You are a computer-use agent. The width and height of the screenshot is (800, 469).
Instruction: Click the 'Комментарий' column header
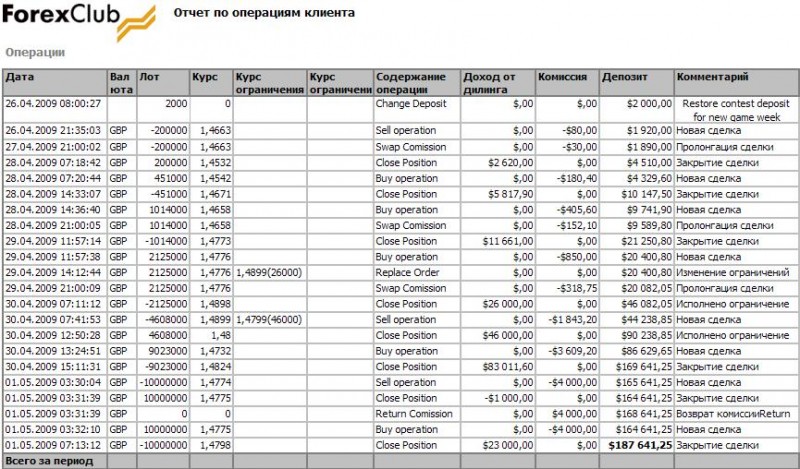(712, 76)
